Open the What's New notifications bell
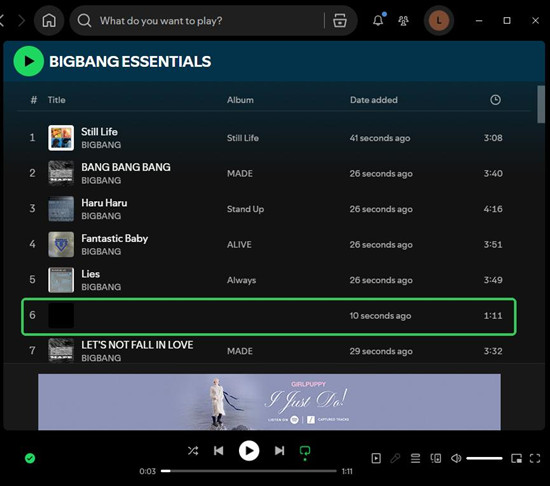The width and height of the screenshot is (550, 486). [378, 20]
